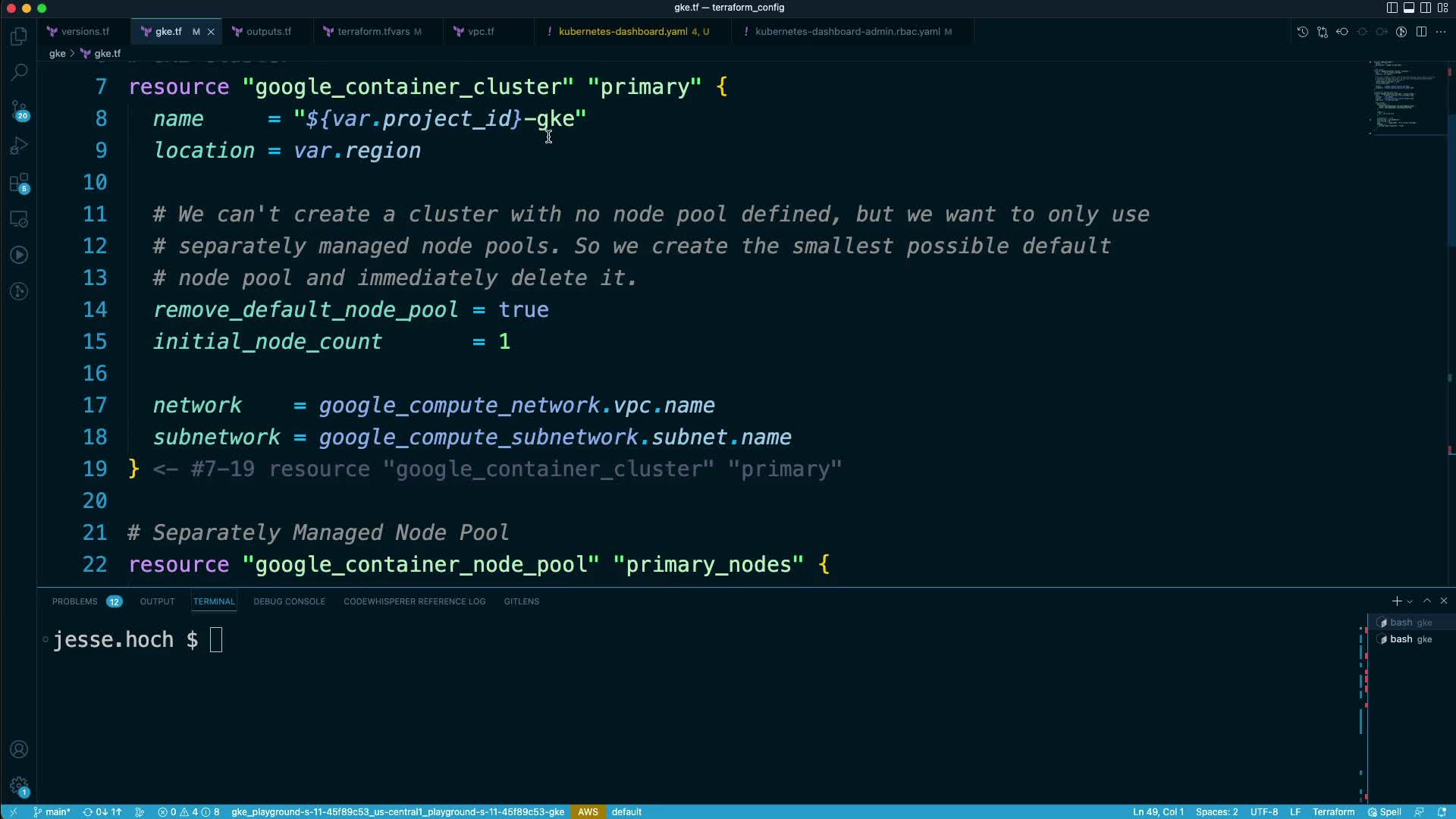Toggle the secondary sidebar visibility
Image resolution: width=1456 pixels, height=819 pixels.
1426,8
